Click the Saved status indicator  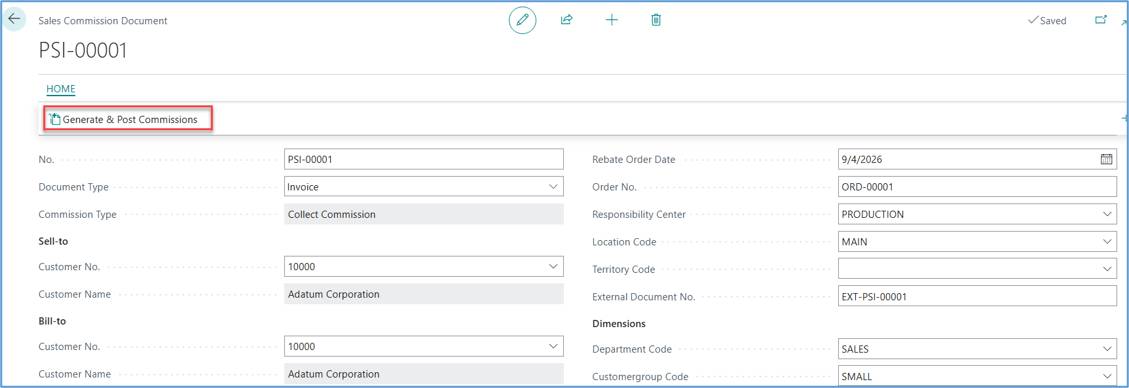pos(1047,21)
